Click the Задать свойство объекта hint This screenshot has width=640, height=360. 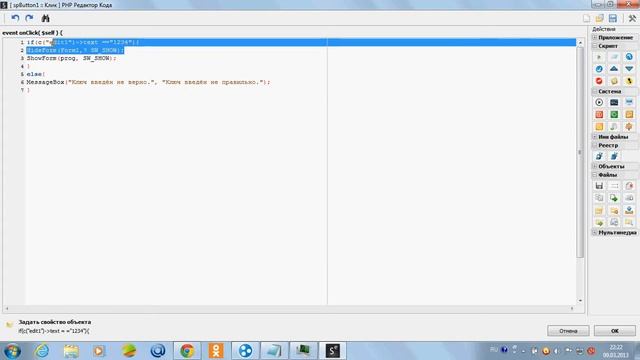(55, 322)
